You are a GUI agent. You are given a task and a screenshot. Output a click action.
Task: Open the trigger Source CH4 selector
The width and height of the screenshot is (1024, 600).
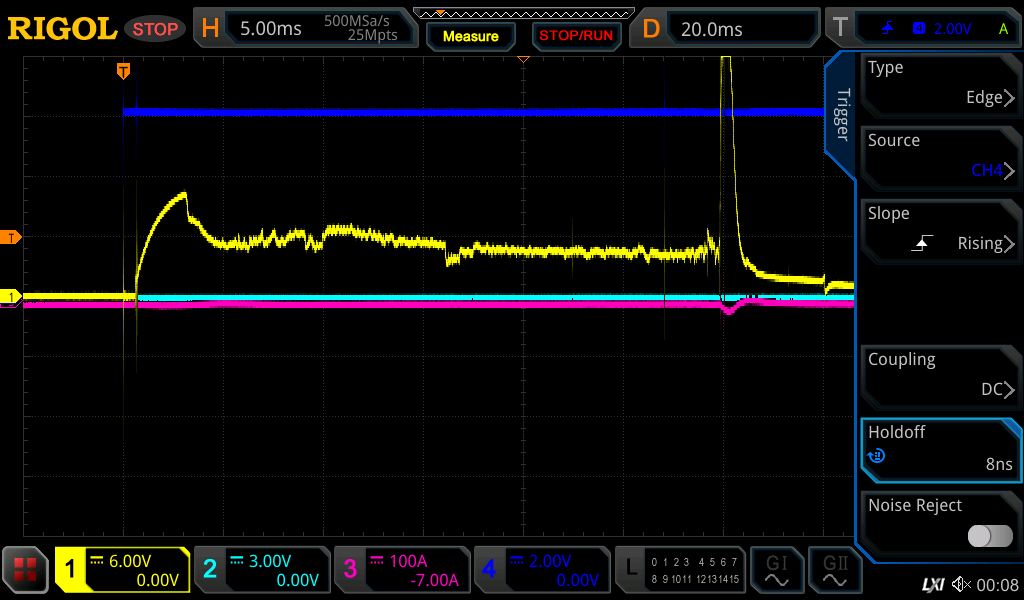pos(940,156)
